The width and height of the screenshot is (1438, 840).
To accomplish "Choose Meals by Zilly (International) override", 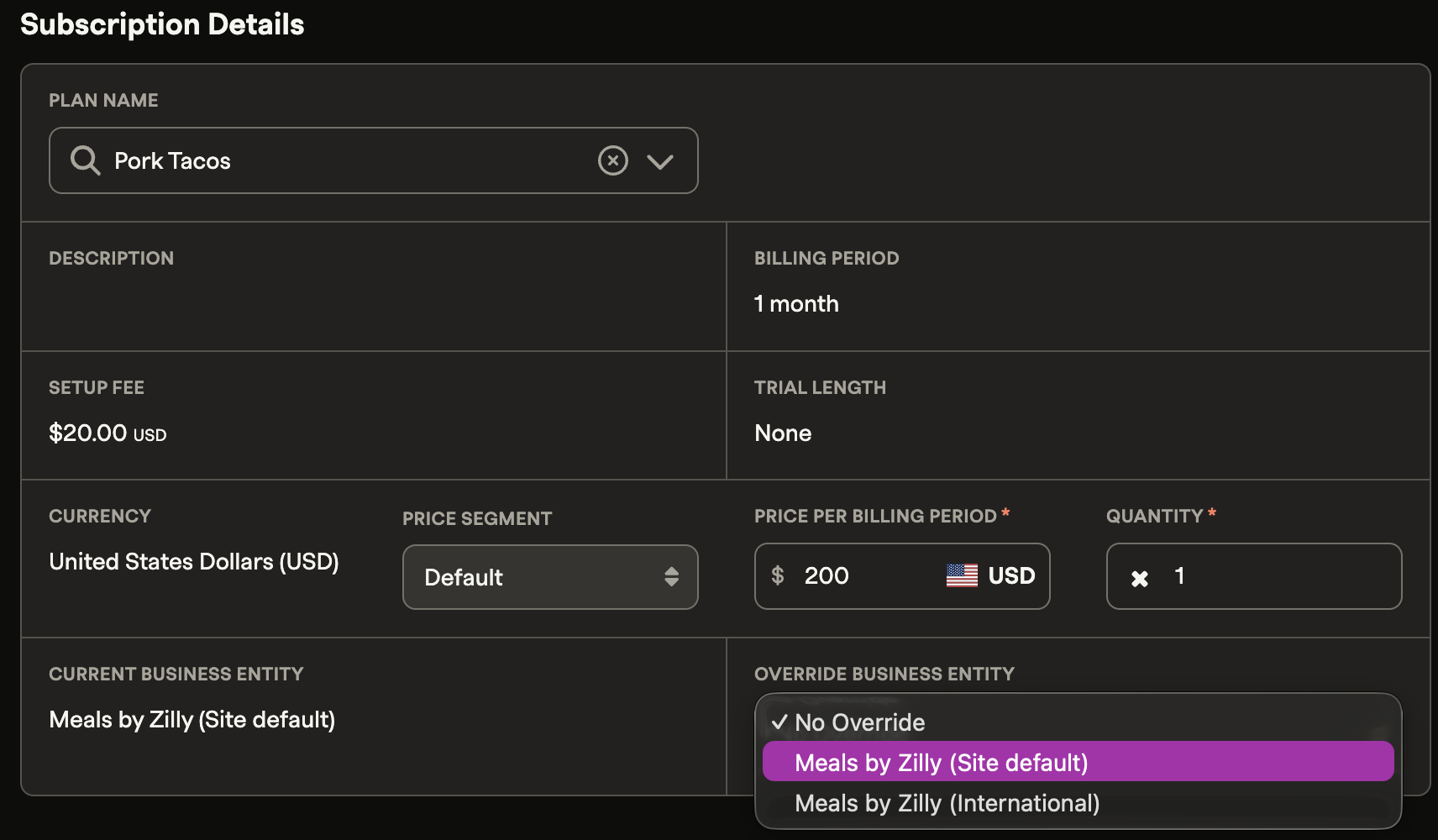I will [947, 803].
